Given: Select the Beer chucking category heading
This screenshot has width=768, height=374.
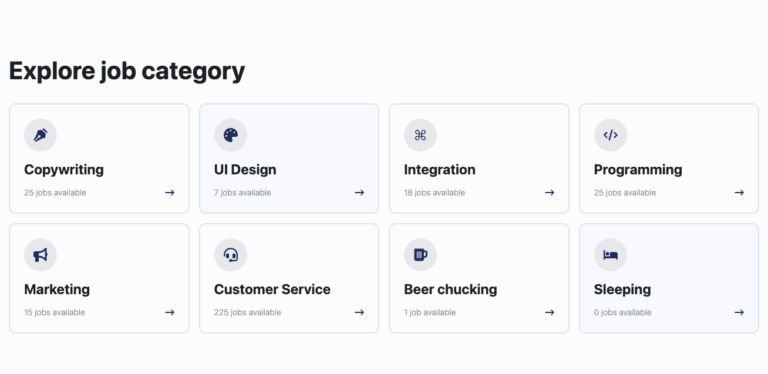Looking at the screenshot, I should point(450,289).
